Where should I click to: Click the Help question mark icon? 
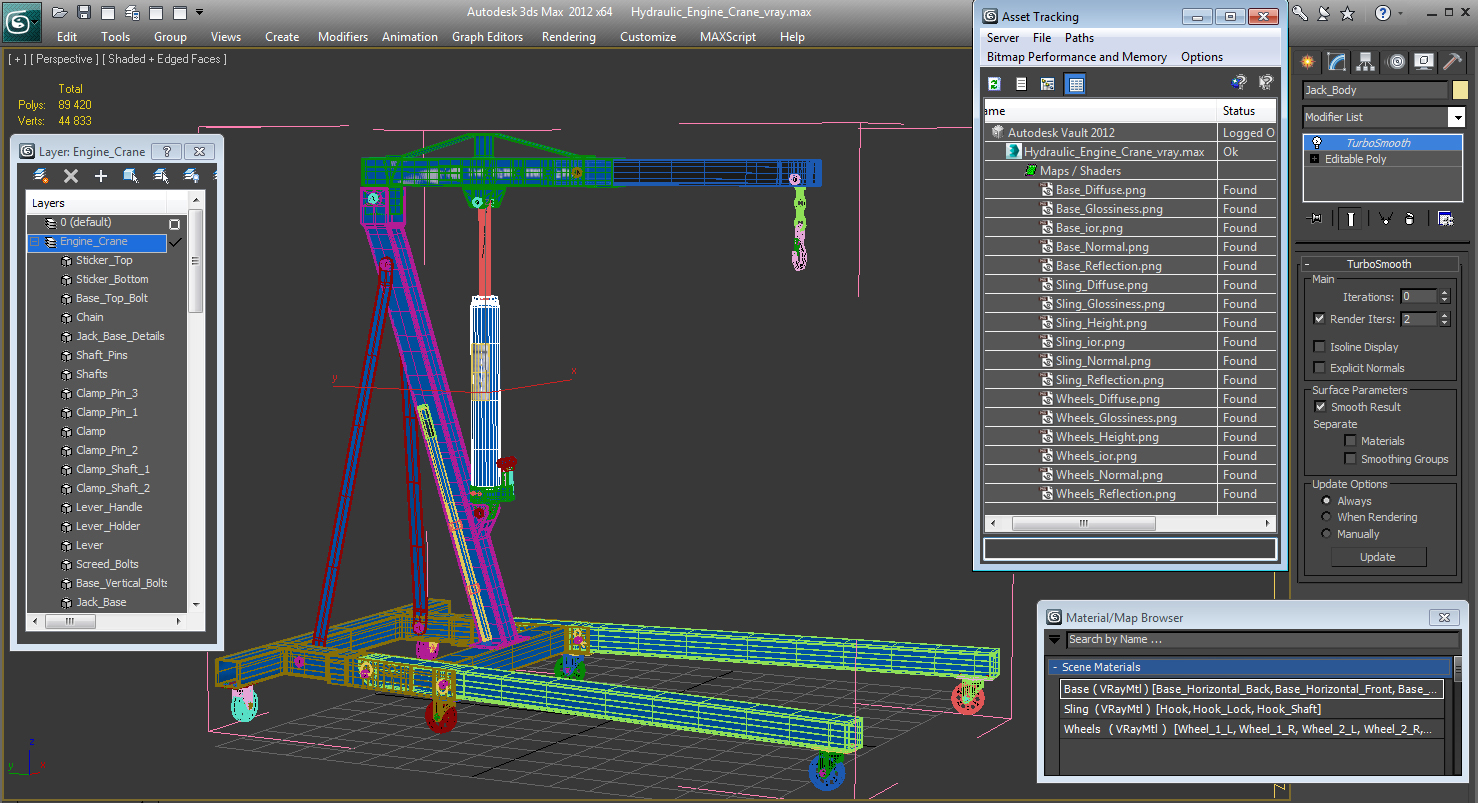point(1383,13)
